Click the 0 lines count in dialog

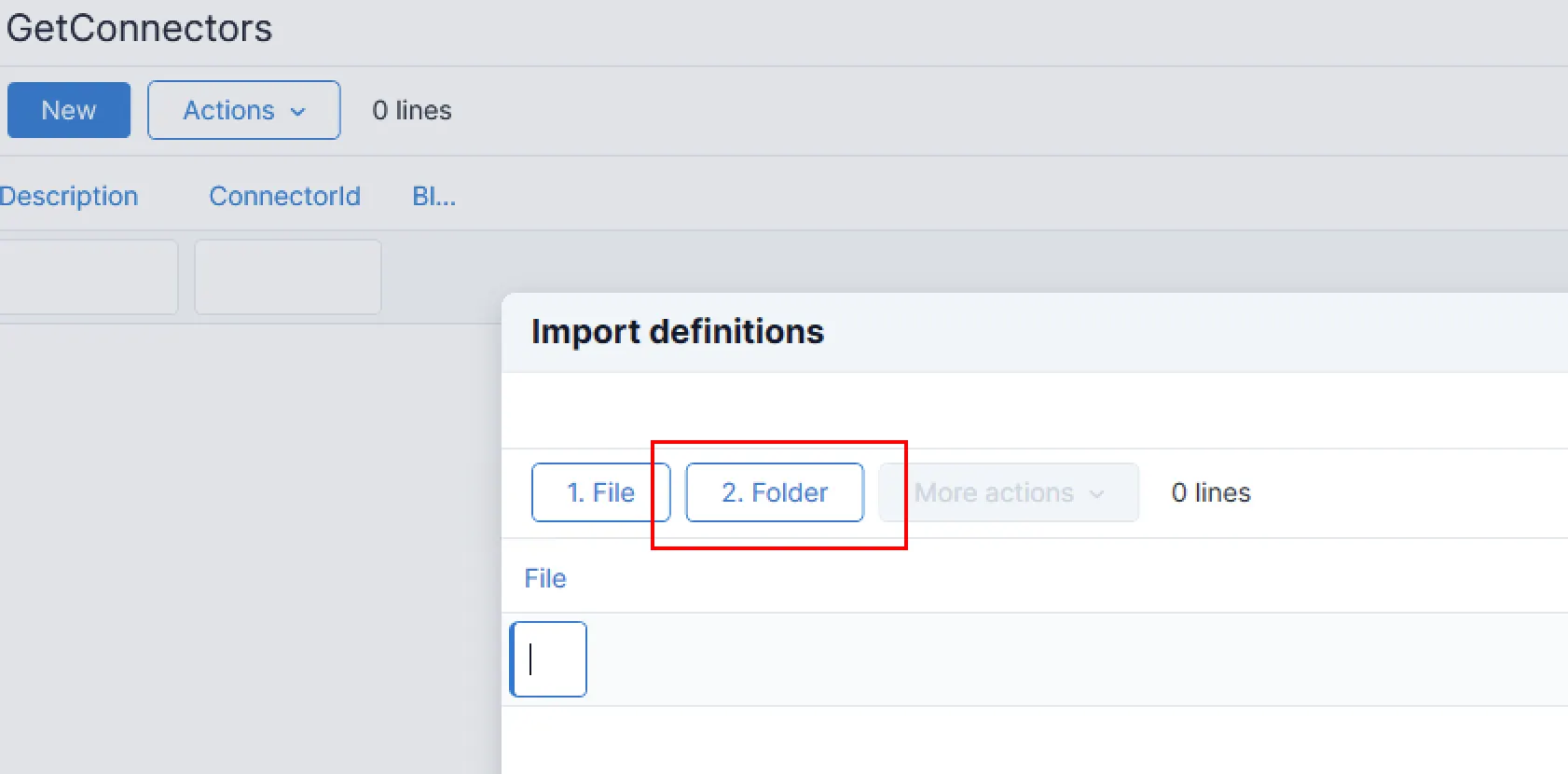pos(1210,492)
